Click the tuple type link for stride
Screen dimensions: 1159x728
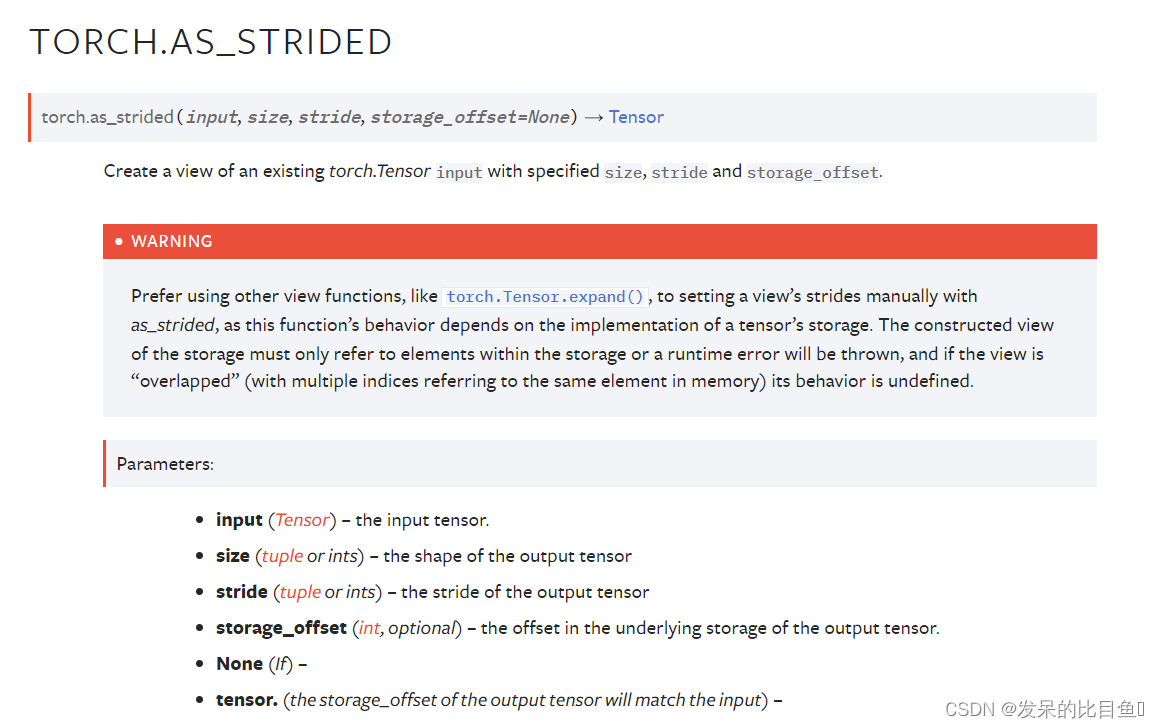tap(300, 592)
